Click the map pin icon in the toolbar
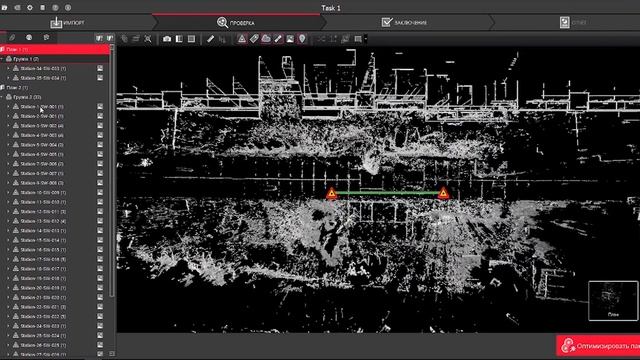 (302, 39)
